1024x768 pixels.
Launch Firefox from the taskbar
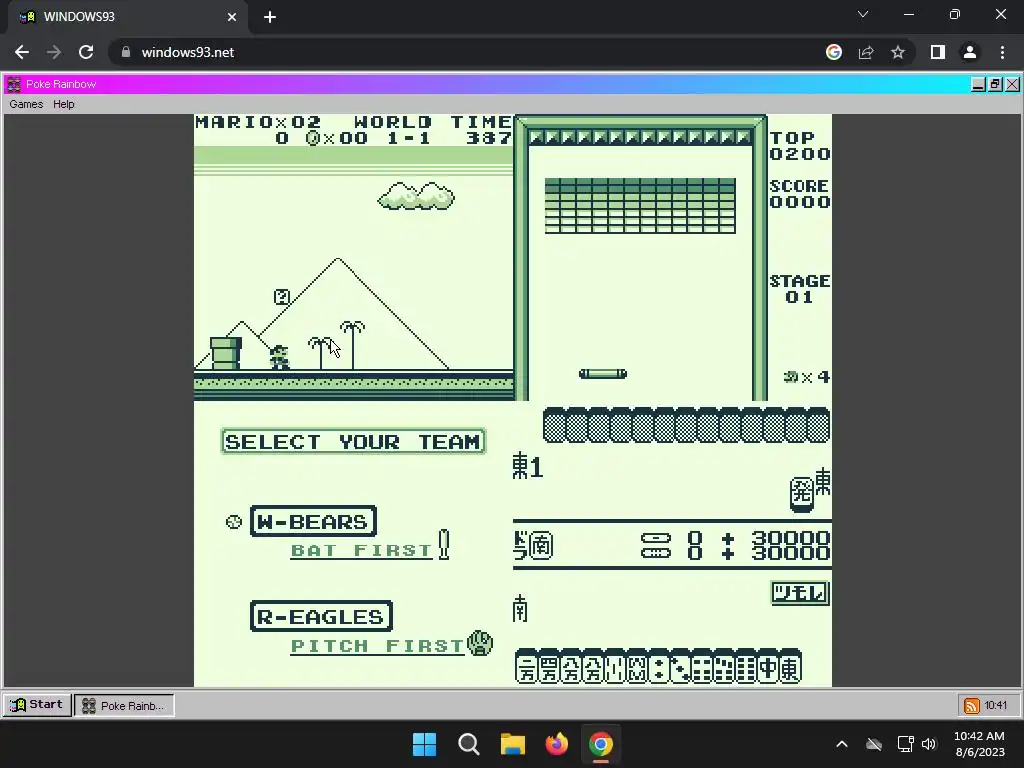coord(557,744)
